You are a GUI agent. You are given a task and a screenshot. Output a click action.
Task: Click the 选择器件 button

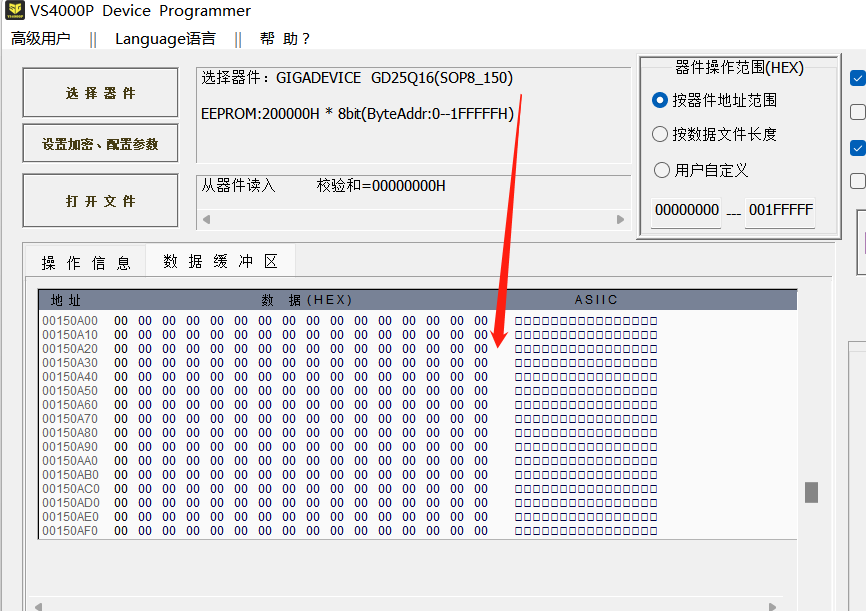[100, 93]
